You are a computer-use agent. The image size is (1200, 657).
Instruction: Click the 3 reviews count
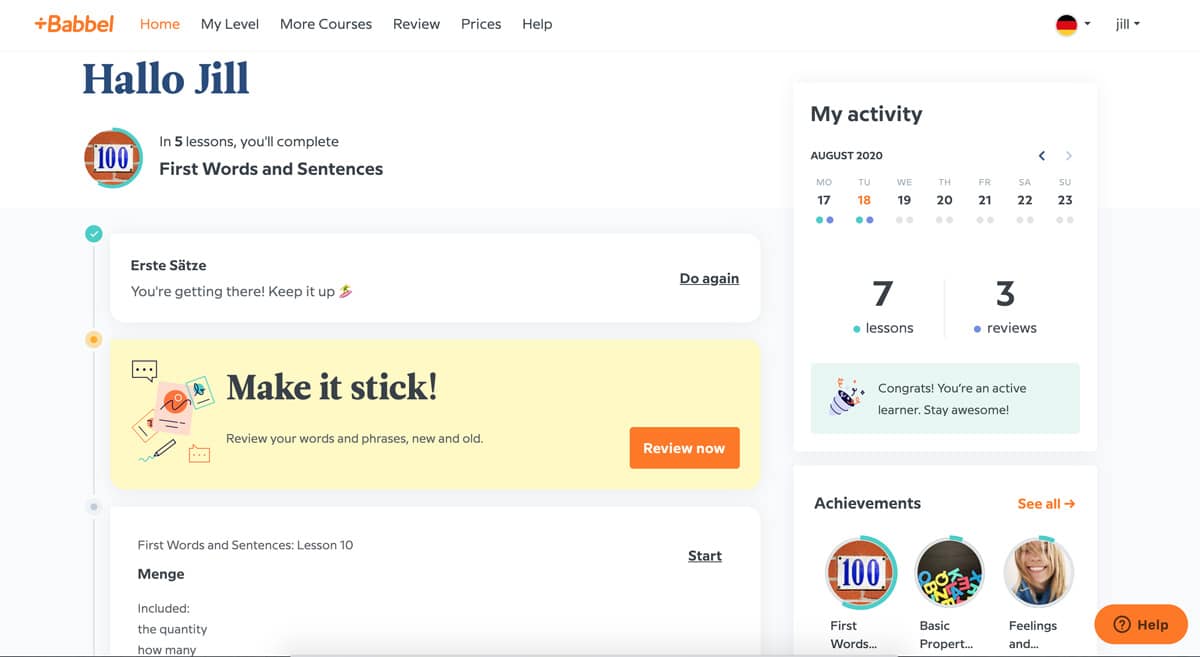point(1005,293)
